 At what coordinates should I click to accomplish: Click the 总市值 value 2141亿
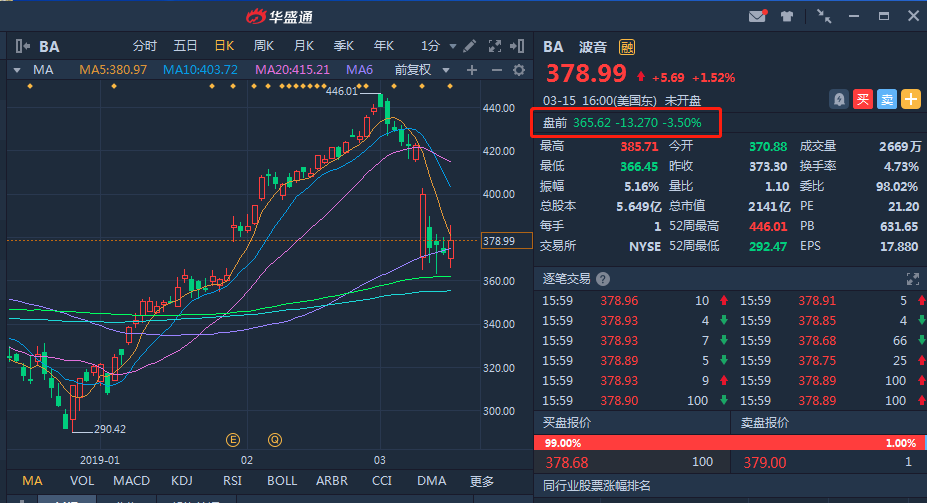coord(769,206)
